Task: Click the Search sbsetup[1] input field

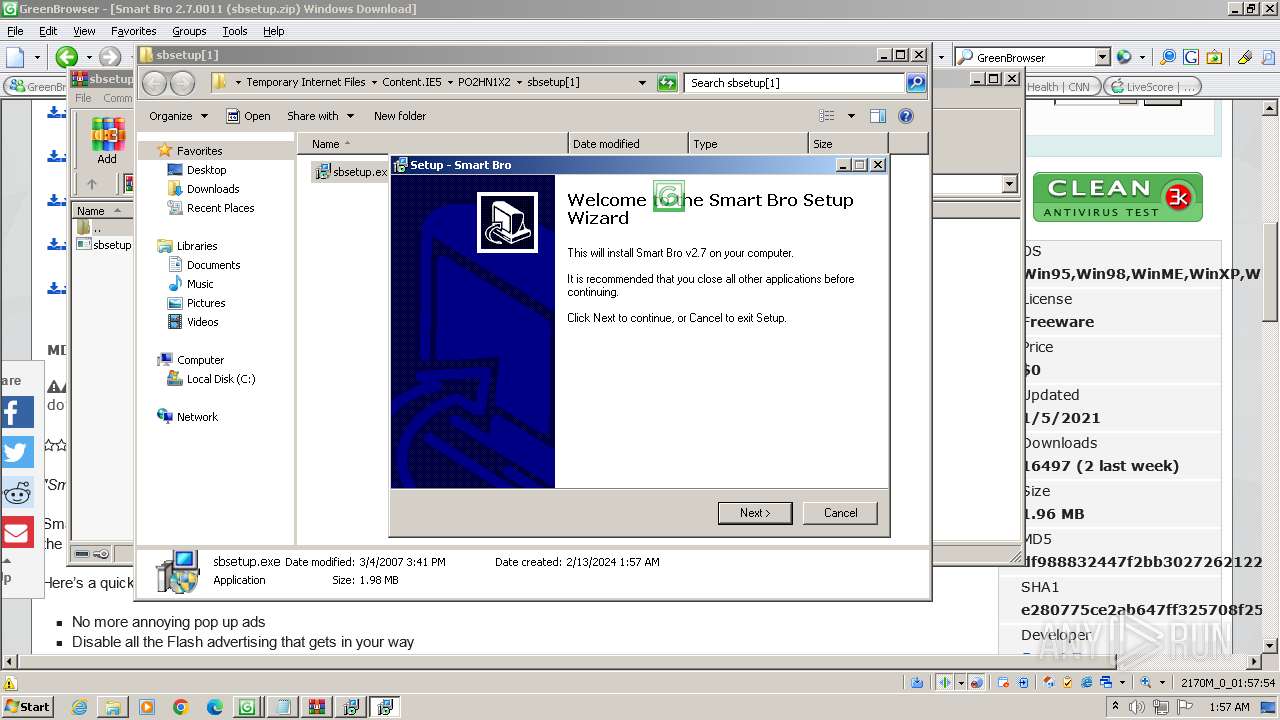Action: pos(795,83)
